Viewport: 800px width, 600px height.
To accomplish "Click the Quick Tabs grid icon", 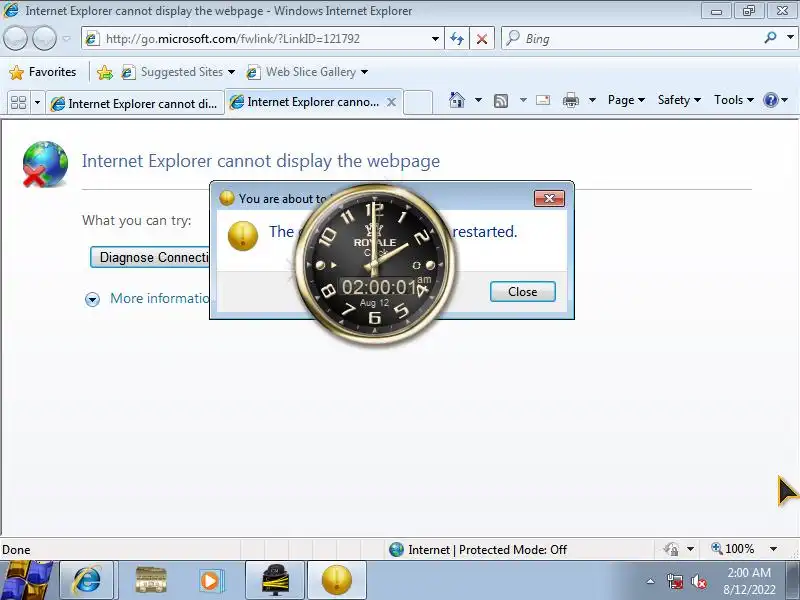I will [18, 103].
